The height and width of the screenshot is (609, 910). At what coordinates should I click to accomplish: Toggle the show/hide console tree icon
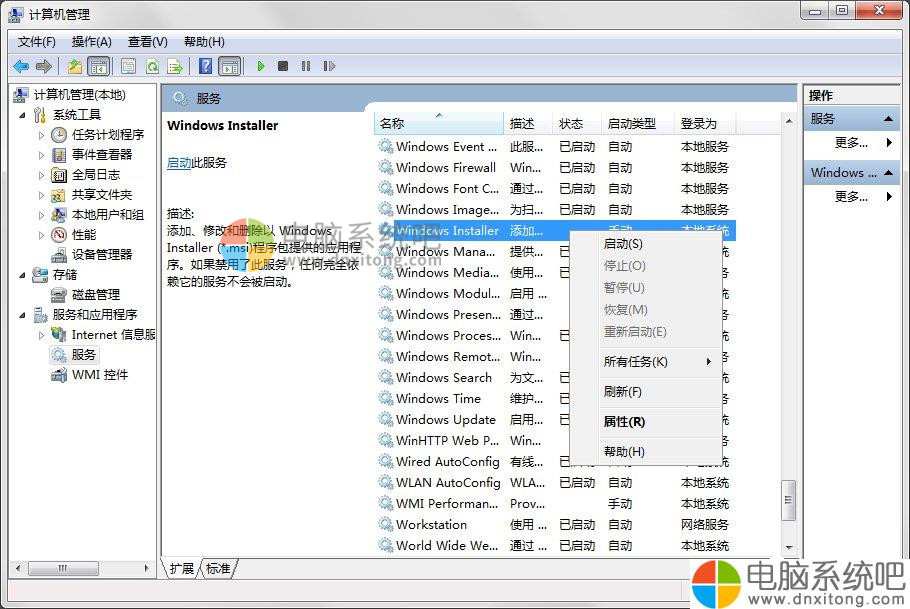[x=99, y=66]
